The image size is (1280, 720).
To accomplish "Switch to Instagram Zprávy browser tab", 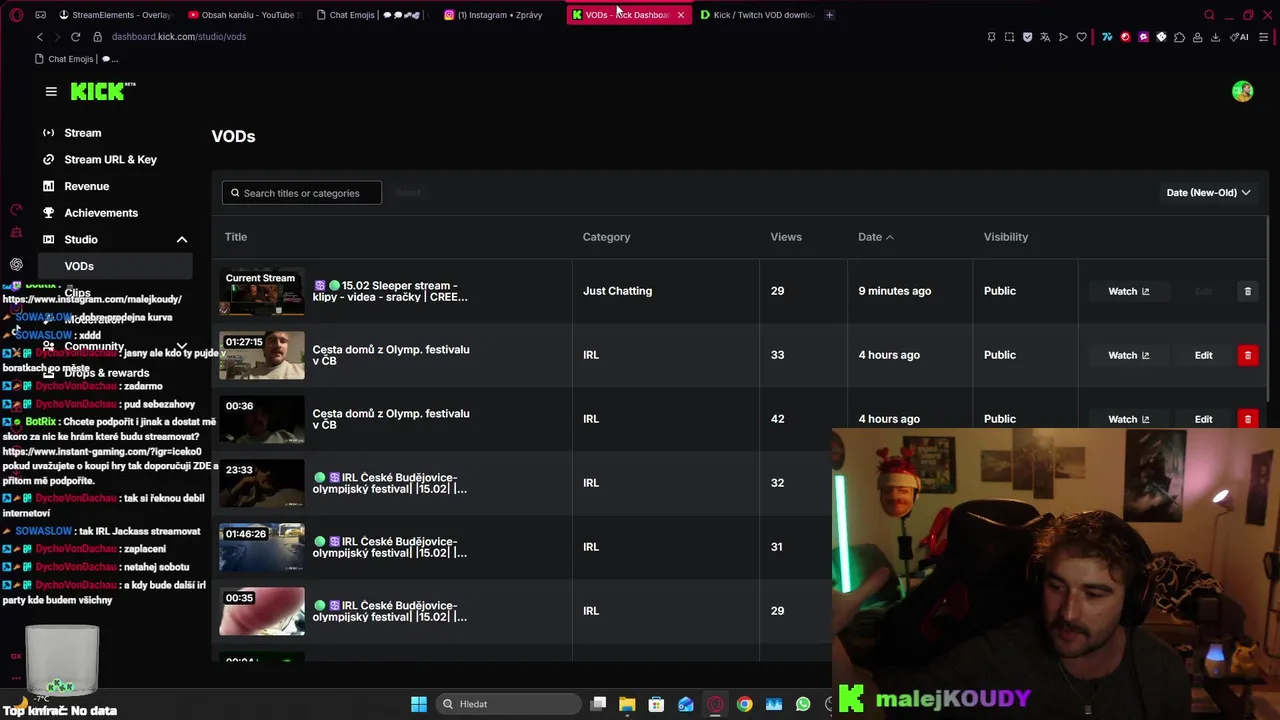I will click(500, 15).
